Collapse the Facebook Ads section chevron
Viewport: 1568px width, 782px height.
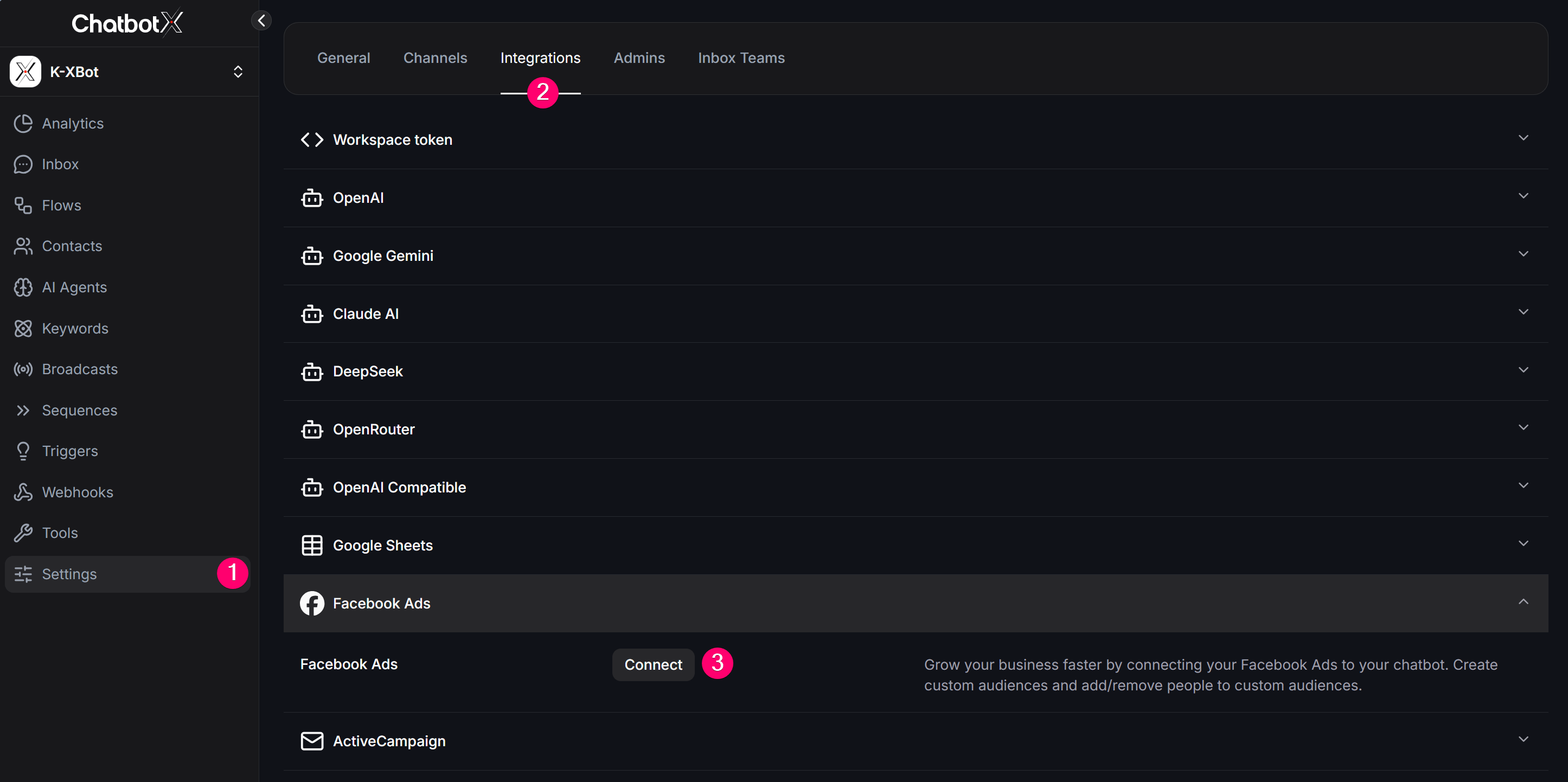pyautogui.click(x=1524, y=602)
